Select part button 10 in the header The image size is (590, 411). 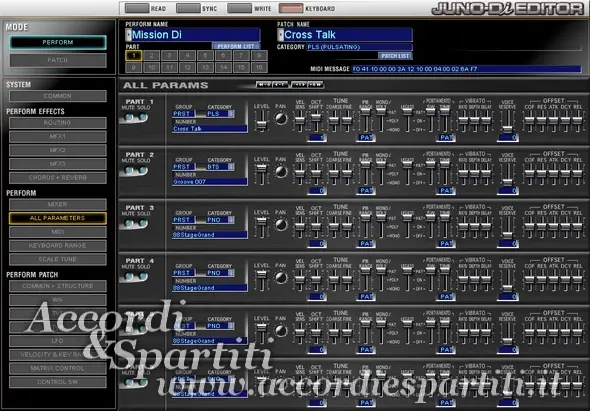tap(151, 67)
